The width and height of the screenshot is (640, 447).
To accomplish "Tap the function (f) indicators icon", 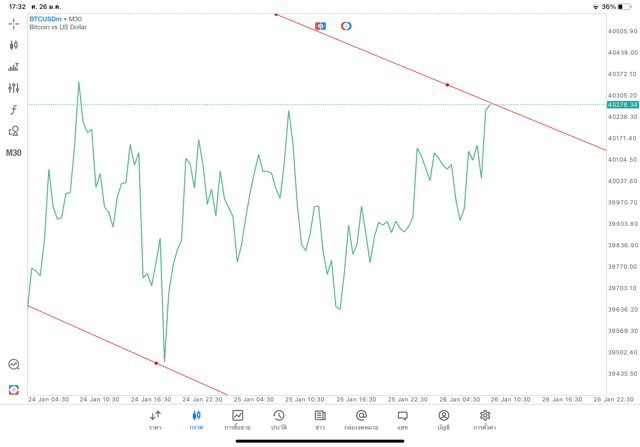I will tap(14, 109).
